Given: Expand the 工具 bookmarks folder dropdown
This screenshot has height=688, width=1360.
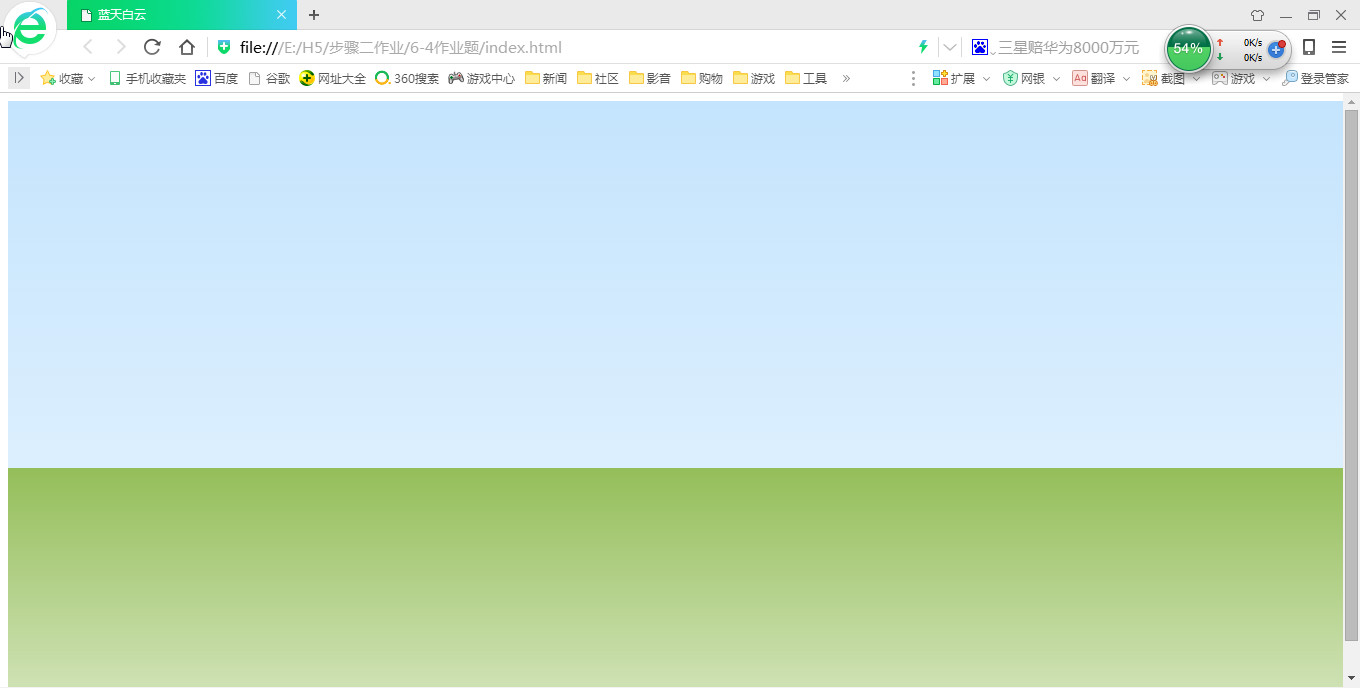Looking at the screenshot, I should (806, 78).
